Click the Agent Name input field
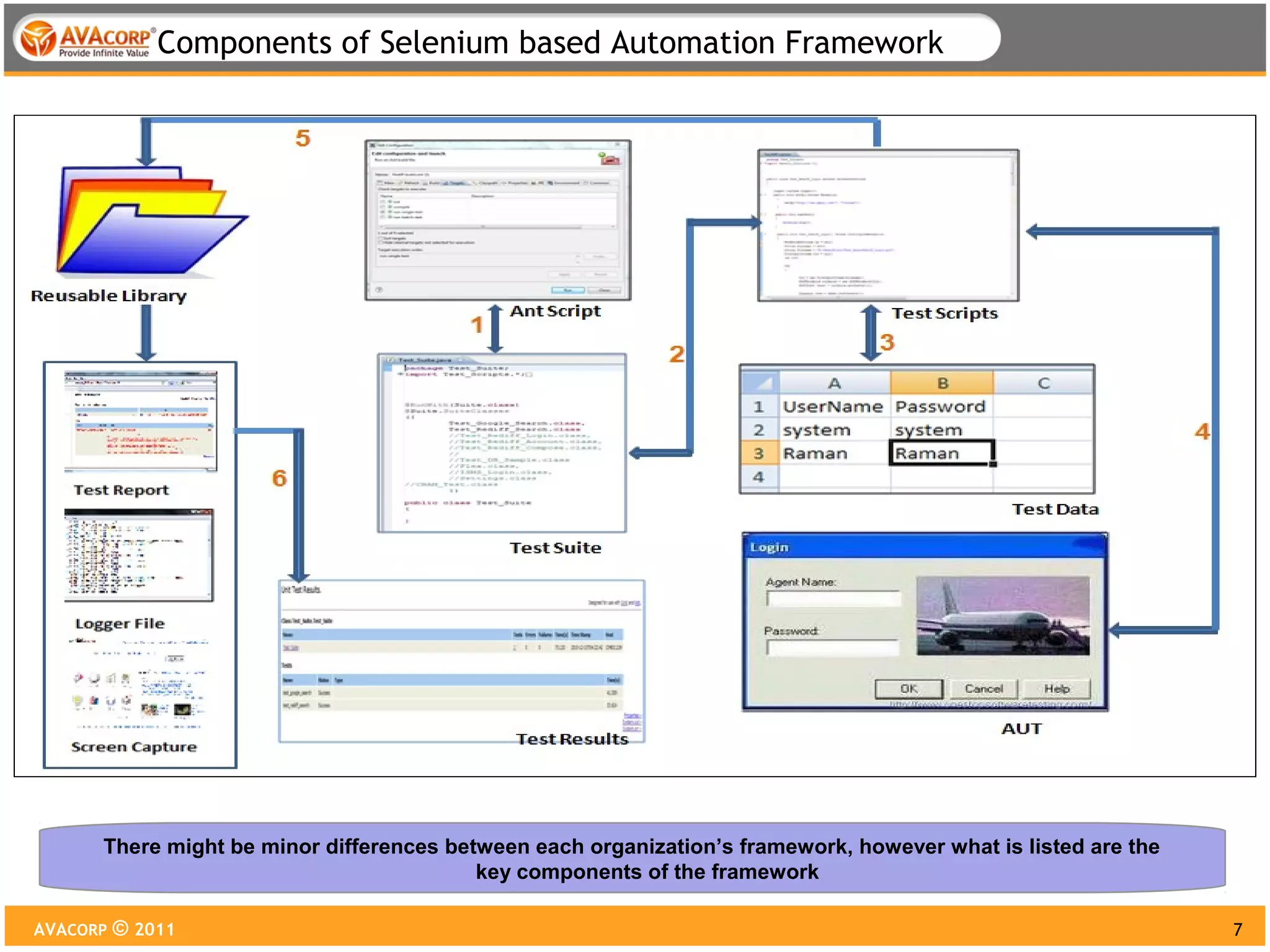This screenshot has width=1270, height=952. 833,599
